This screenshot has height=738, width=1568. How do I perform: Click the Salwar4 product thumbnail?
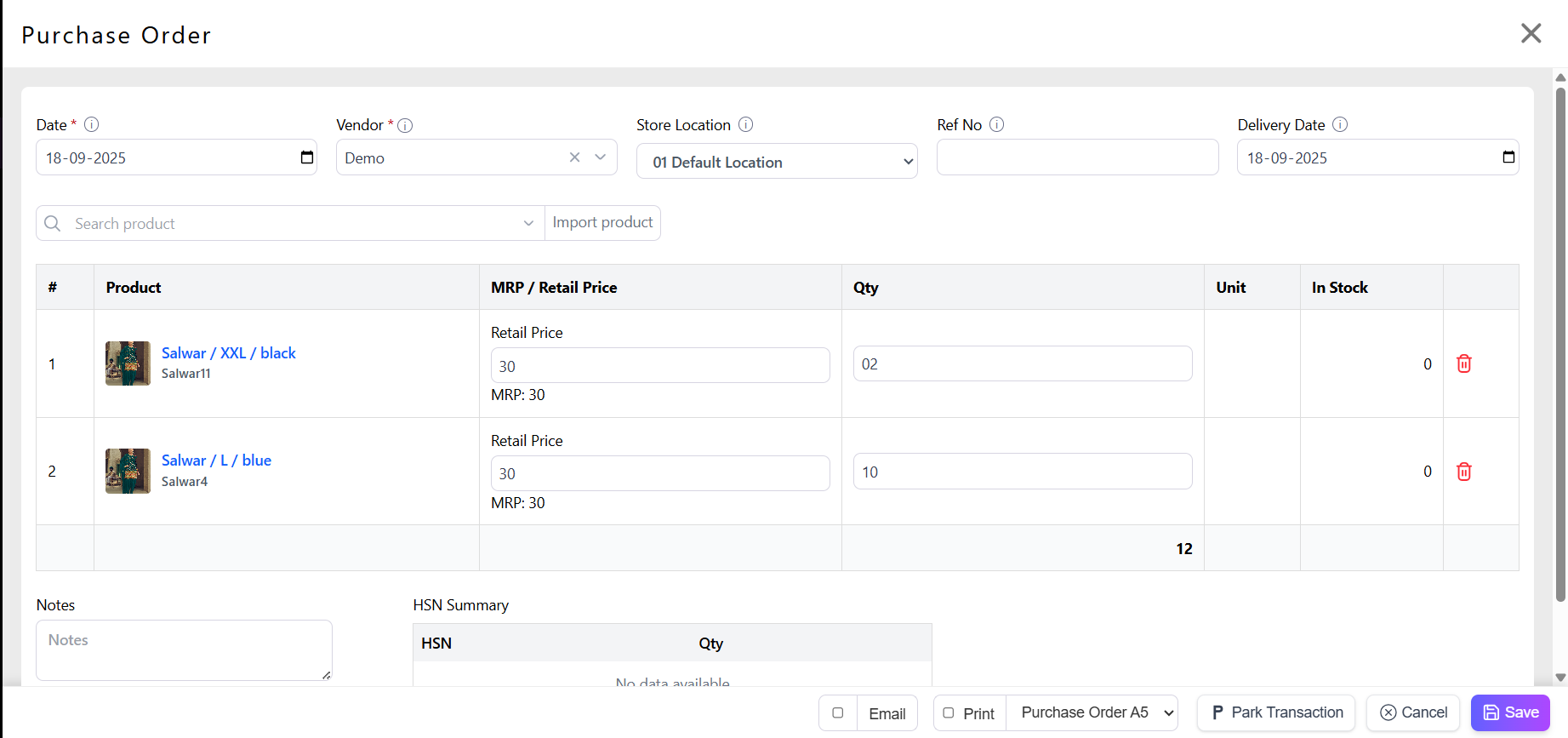pyautogui.click(x=128, y=472)
